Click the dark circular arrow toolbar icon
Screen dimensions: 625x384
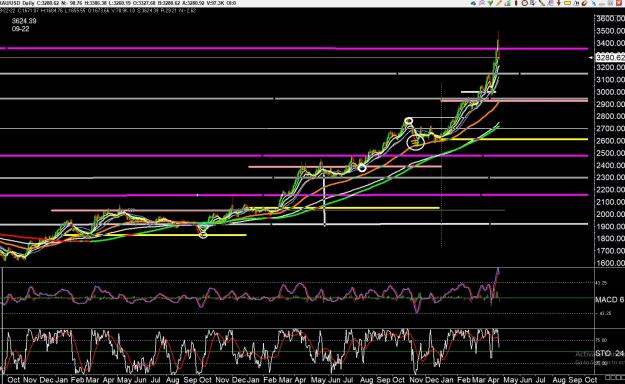(585, 3)
